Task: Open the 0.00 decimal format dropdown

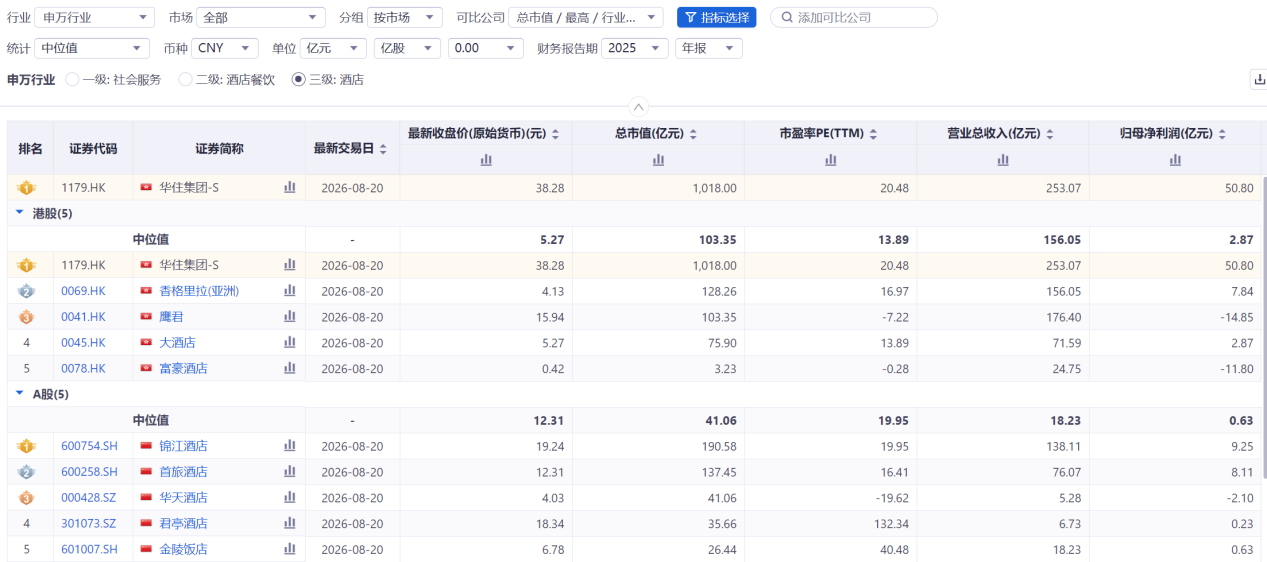Action: [x=486, y=48]
